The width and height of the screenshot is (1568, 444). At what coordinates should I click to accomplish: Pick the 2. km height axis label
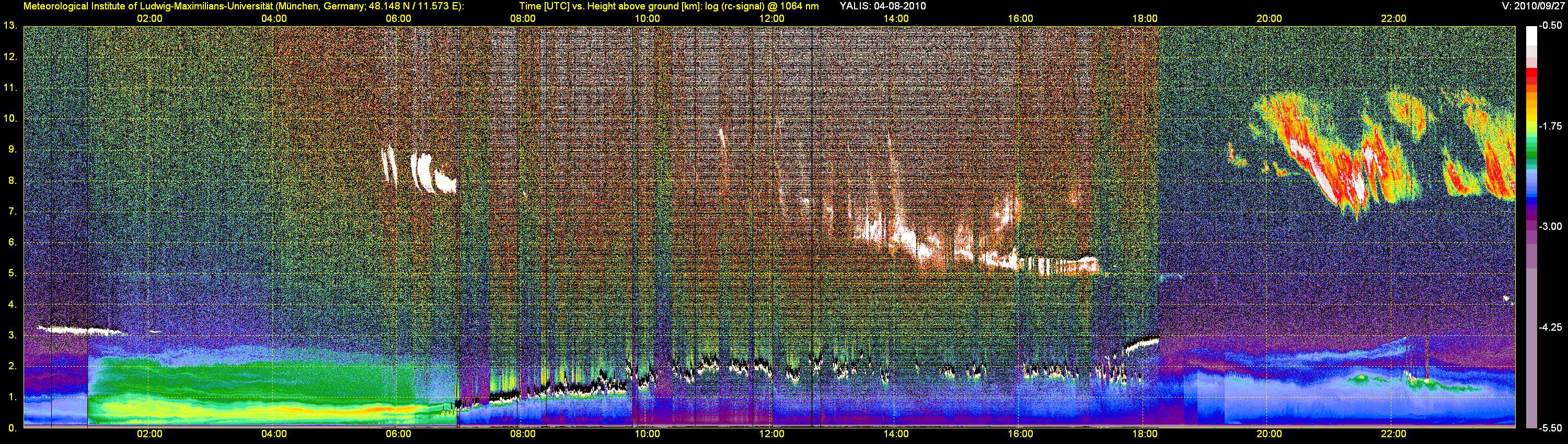pos(12,366)
